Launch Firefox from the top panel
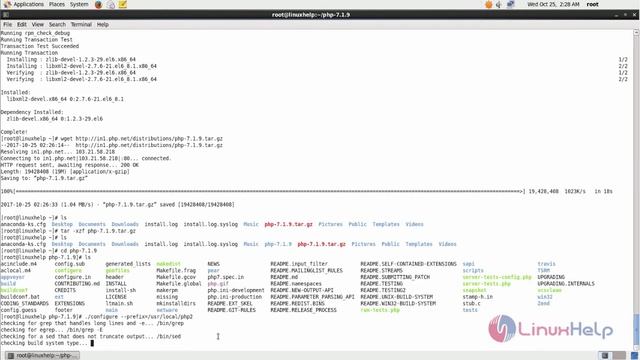 pos(98,4)
